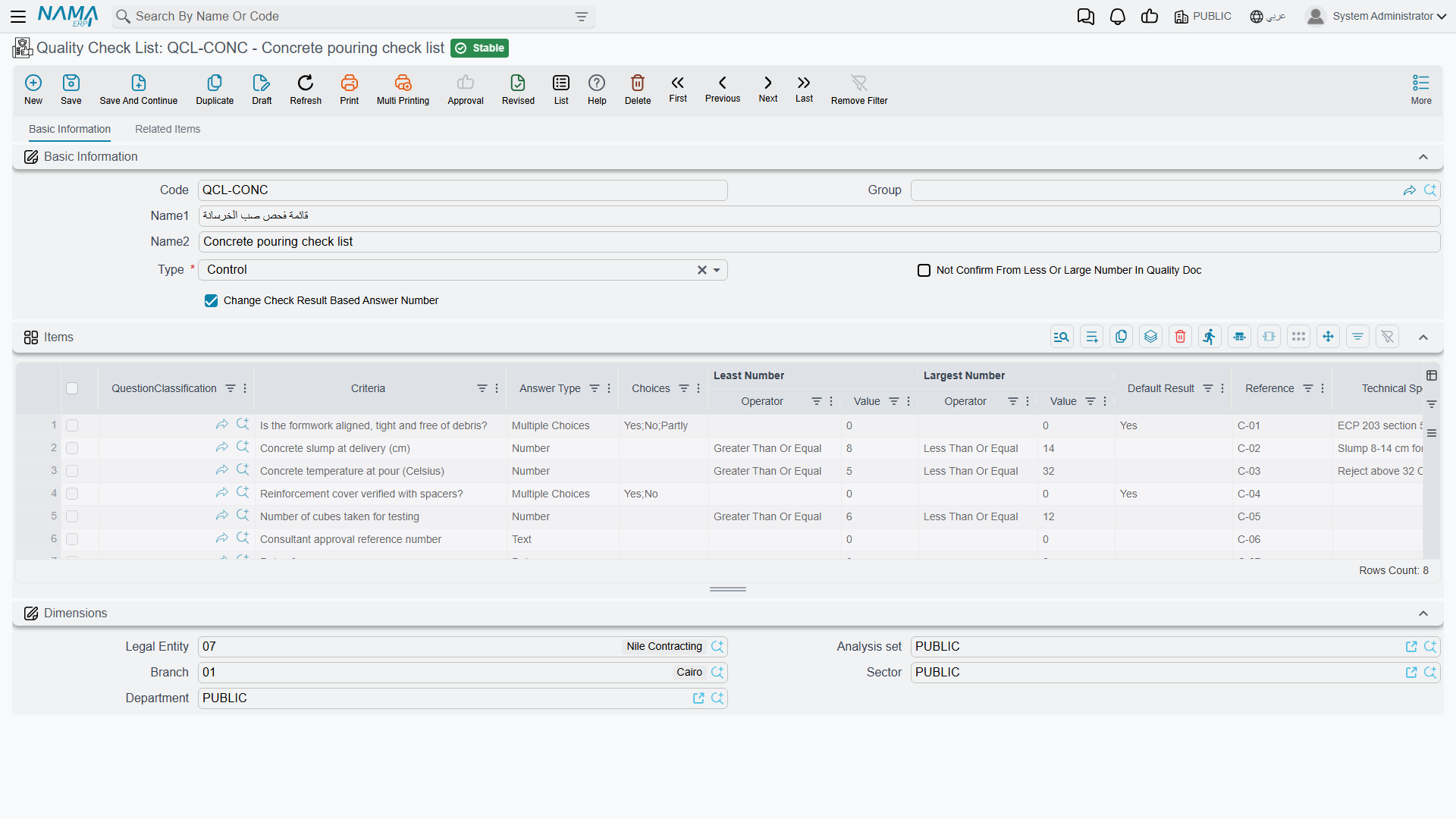Click the Items grid search icon
The width and height of the screenshot is (1456, 819).
tap(1062, 337)
